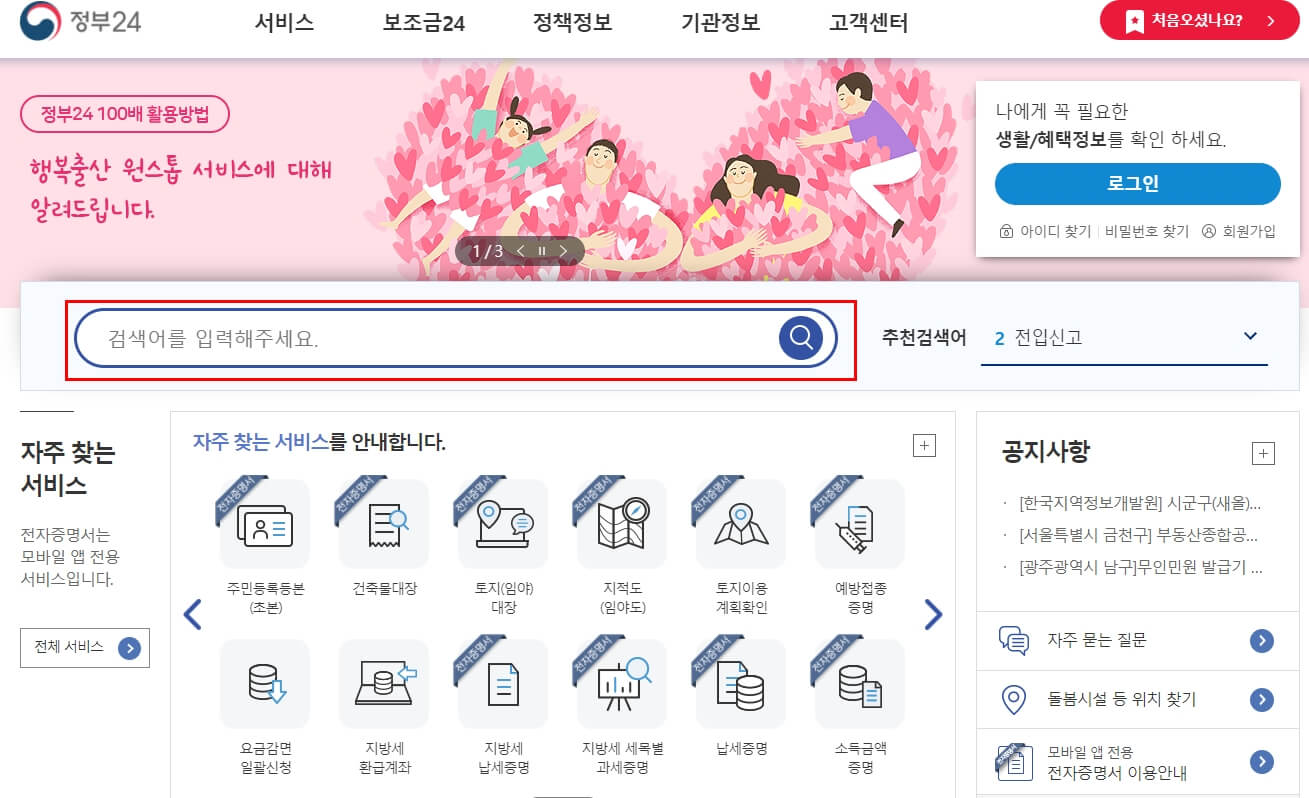Open the 보조금24 menu
Screen dimensions: 1309x798
point(424,23)
